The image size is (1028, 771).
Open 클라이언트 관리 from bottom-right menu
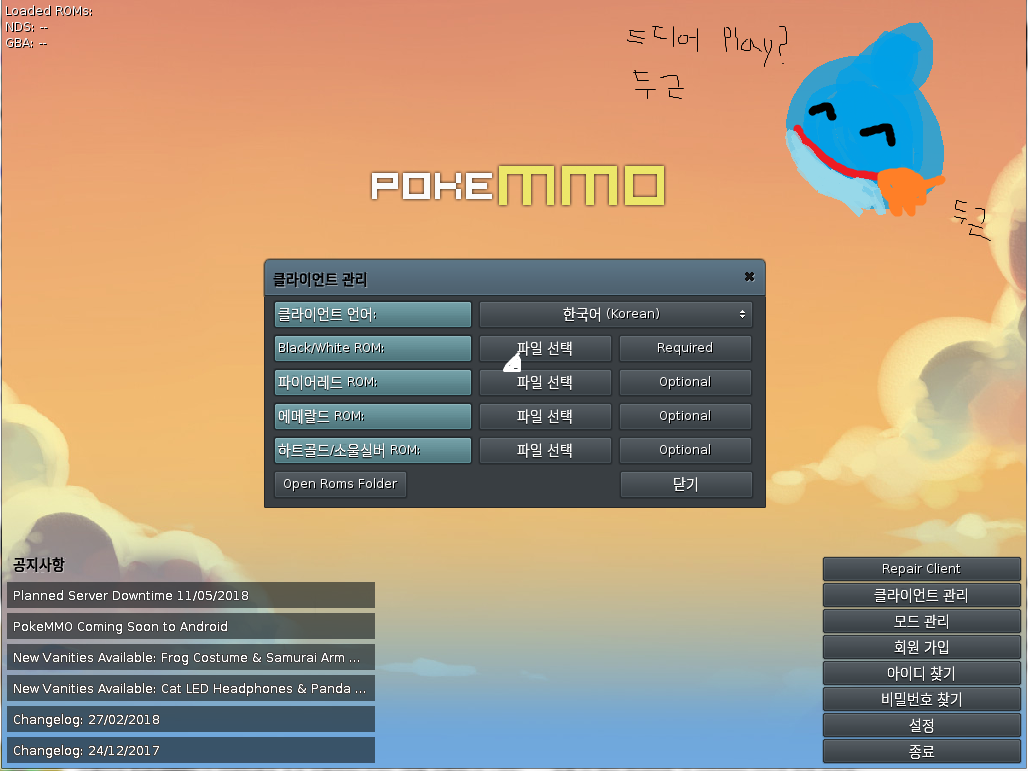[921, 595]
